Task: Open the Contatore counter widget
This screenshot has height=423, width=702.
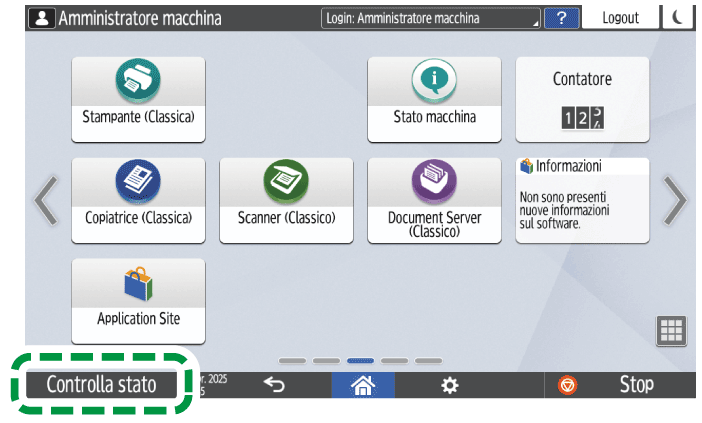Action: pos(582,99)
